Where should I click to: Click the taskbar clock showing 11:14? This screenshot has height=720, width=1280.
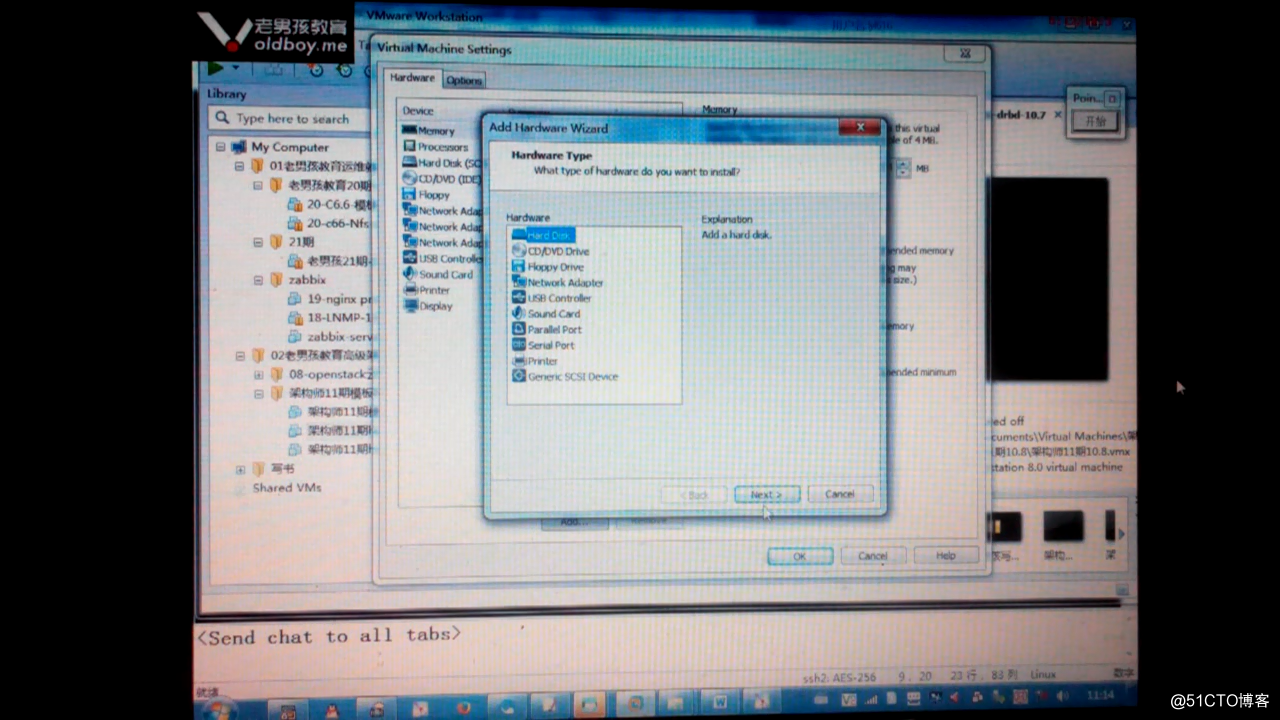pos(1100,694)
